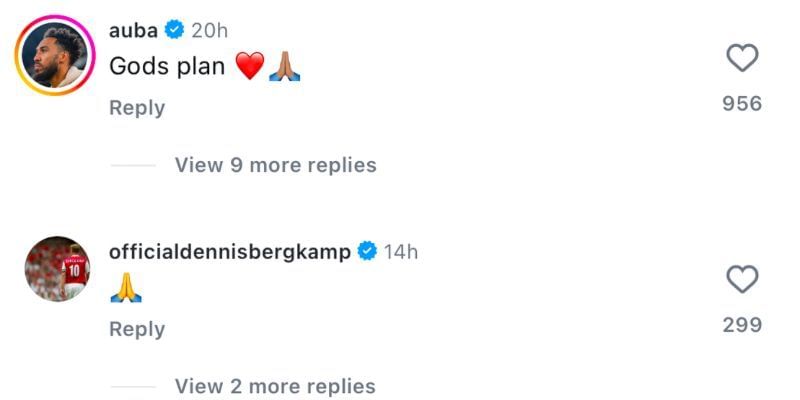Click the 20h timestamp on auba's comment
The image size is (800, 400).
[x=210, y=31]
